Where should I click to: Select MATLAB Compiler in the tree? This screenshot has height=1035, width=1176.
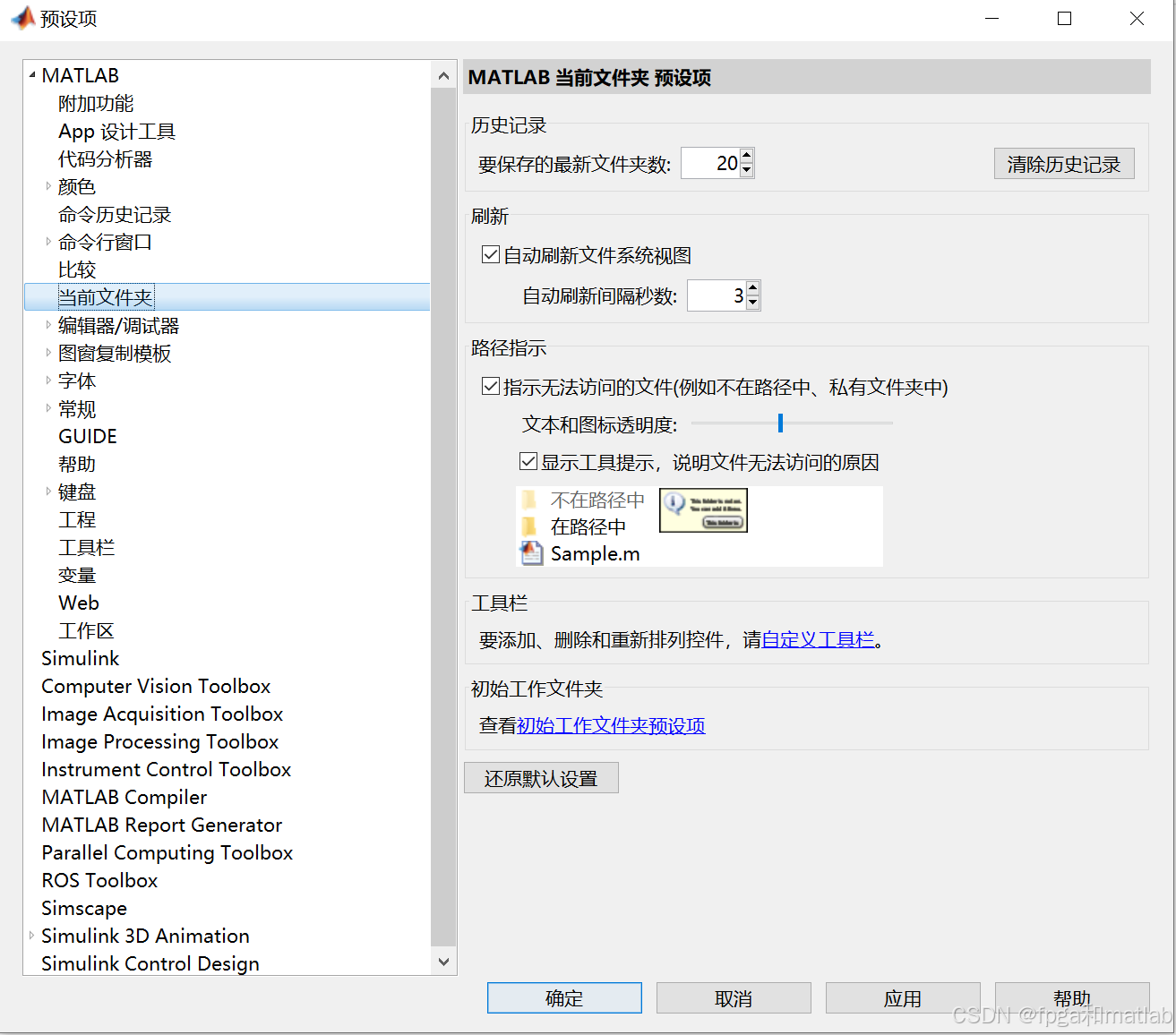124,797
